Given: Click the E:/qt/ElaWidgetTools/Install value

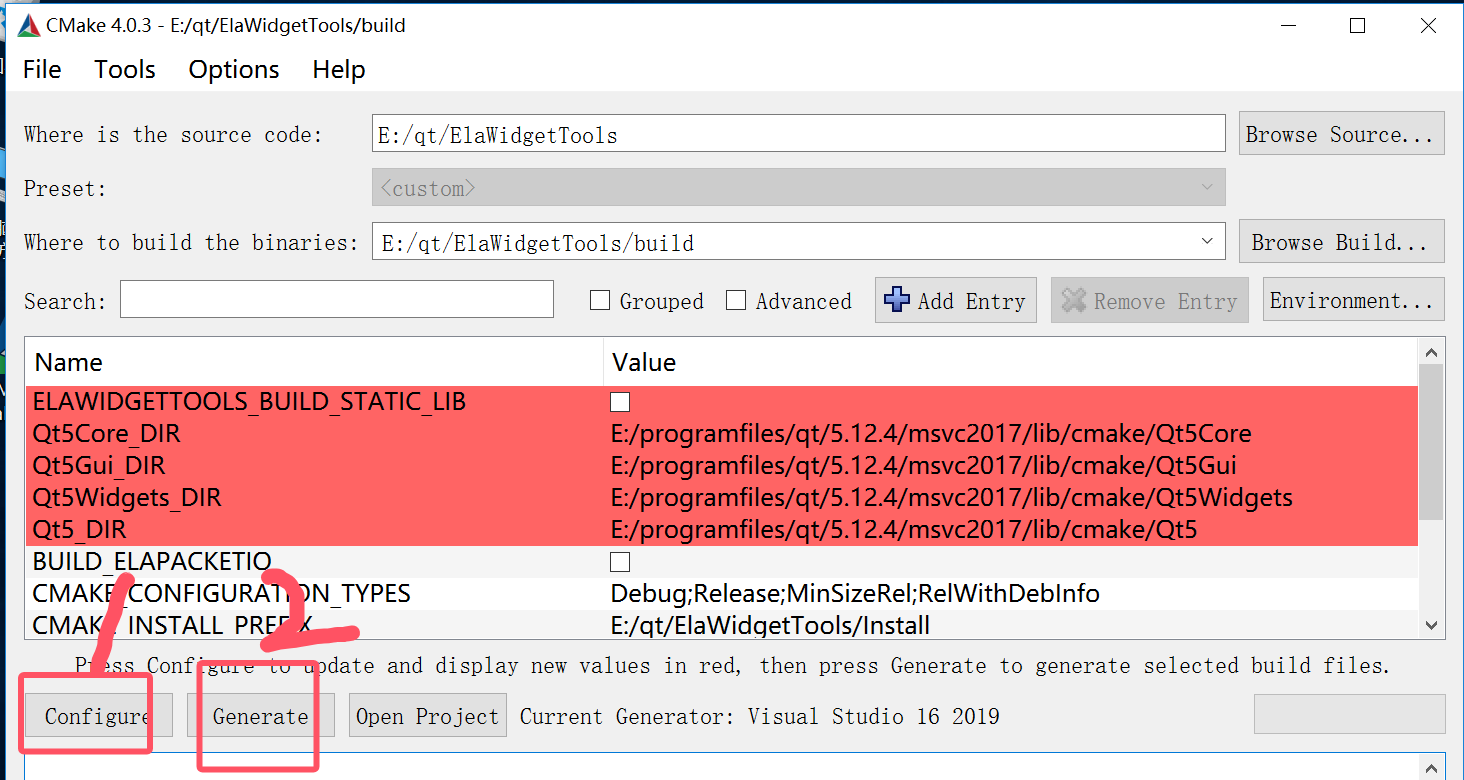Looking at the screenshot, I should [x=770, y=625].
